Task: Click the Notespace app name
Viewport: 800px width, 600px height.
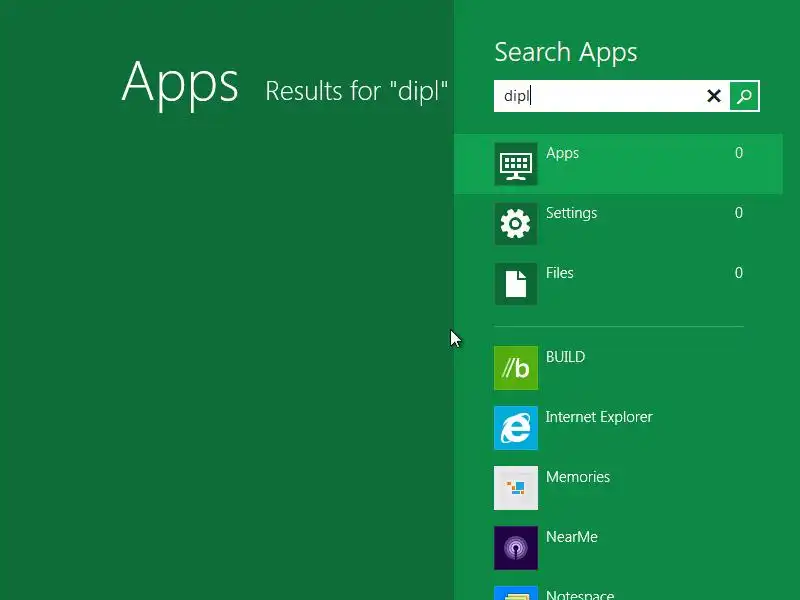Action: [x=580, y=595]
